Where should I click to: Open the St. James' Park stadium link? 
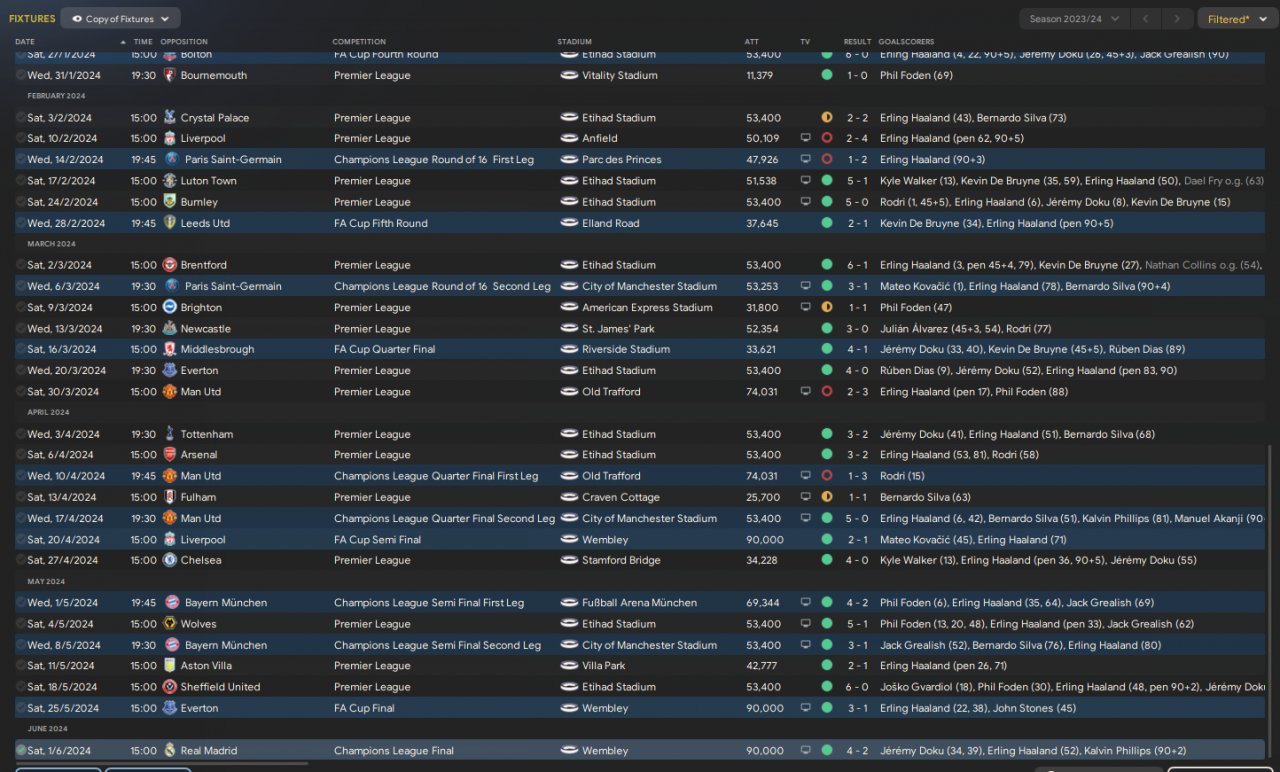(618, 329)
